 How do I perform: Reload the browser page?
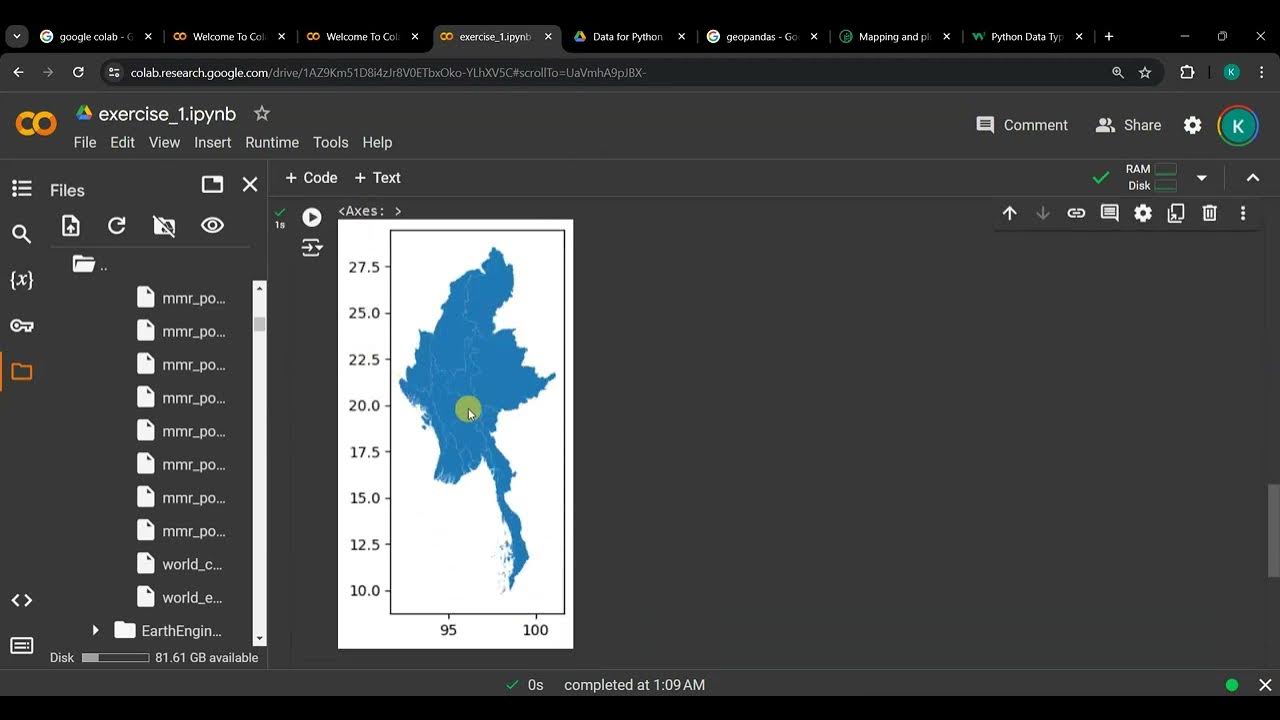click(78, 72)
